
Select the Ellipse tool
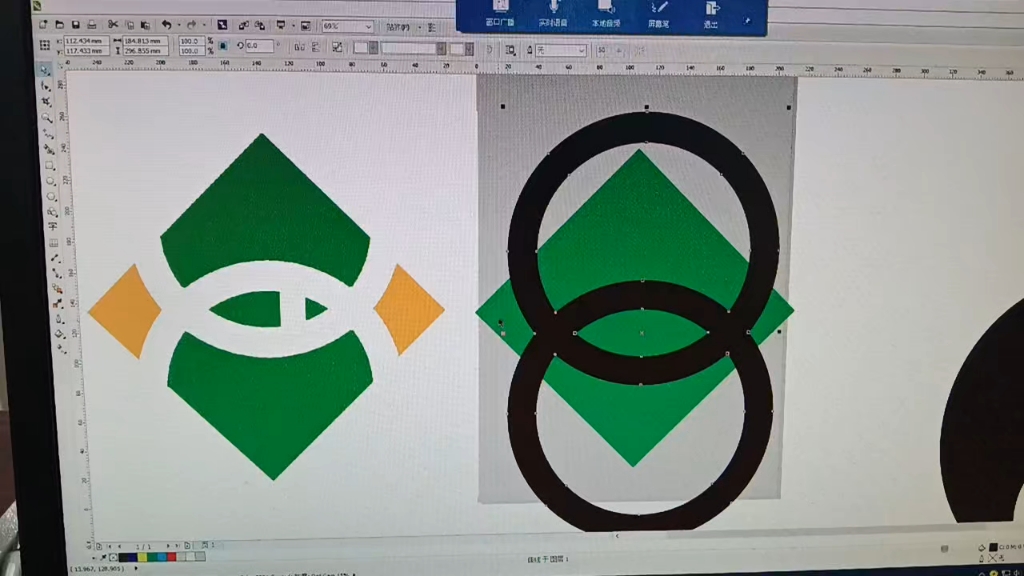tap(50, 180)
